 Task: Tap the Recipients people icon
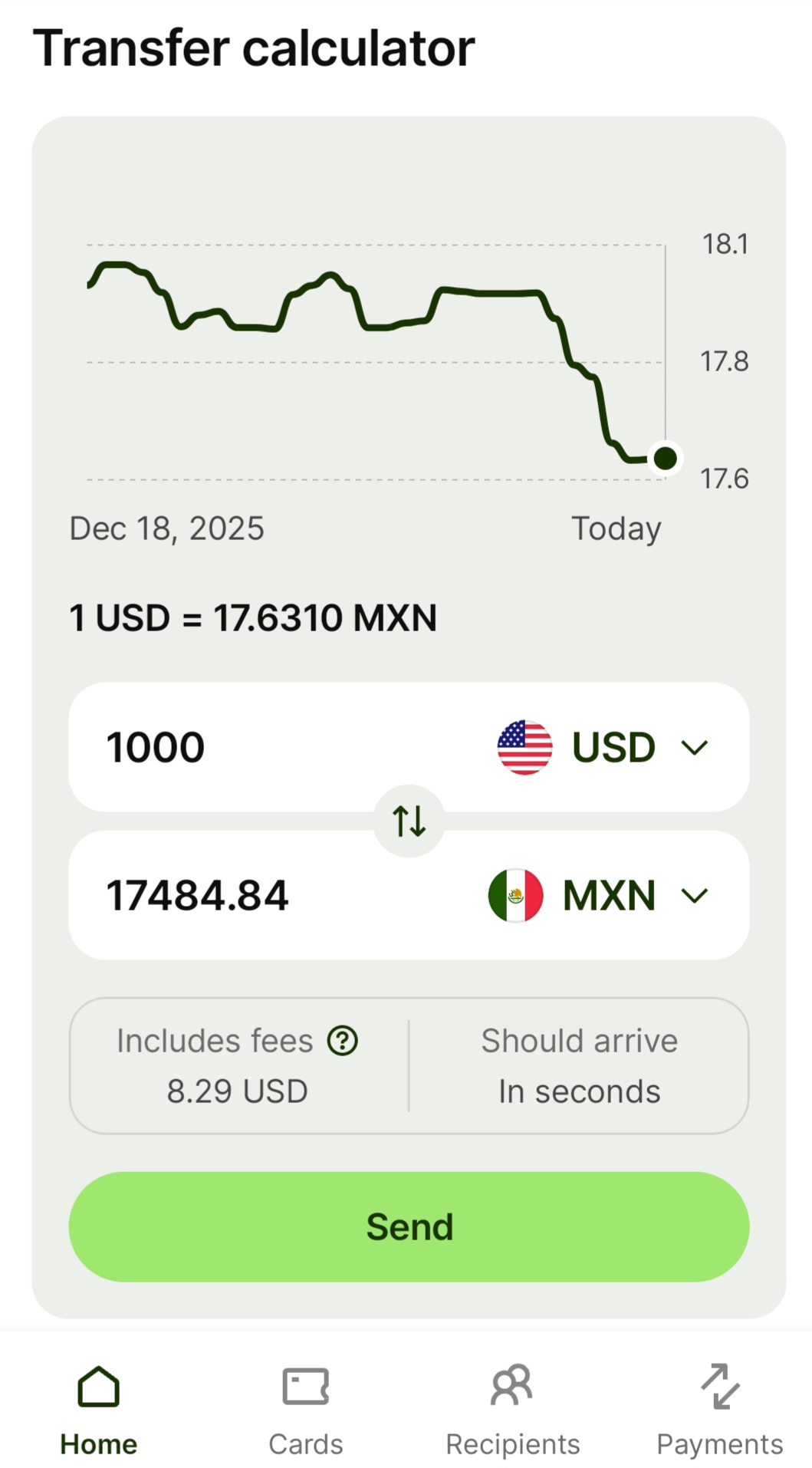[x=512, y=1386]
